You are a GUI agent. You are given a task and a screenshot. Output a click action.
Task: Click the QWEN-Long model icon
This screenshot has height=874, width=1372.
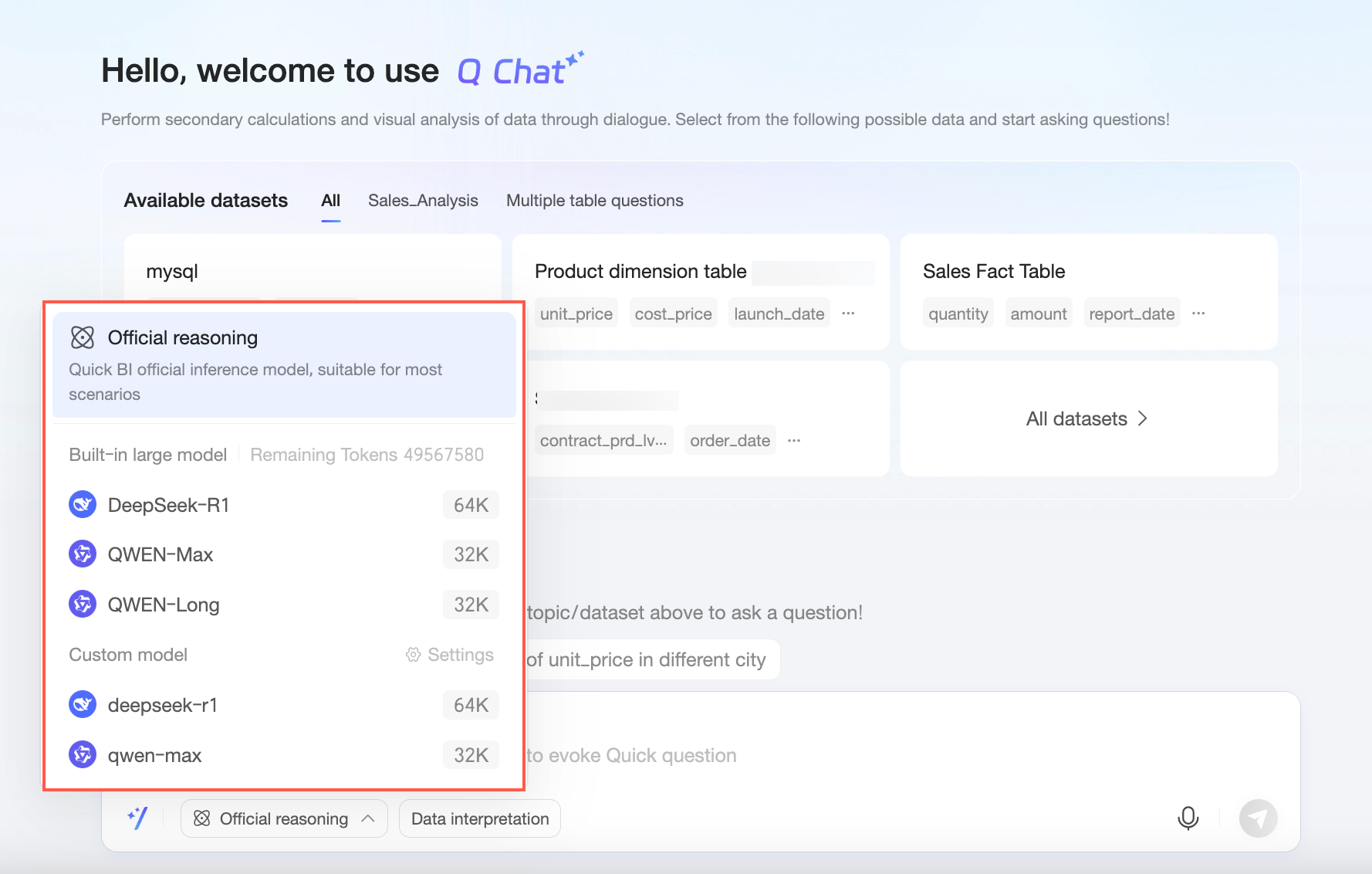point(83,604)
